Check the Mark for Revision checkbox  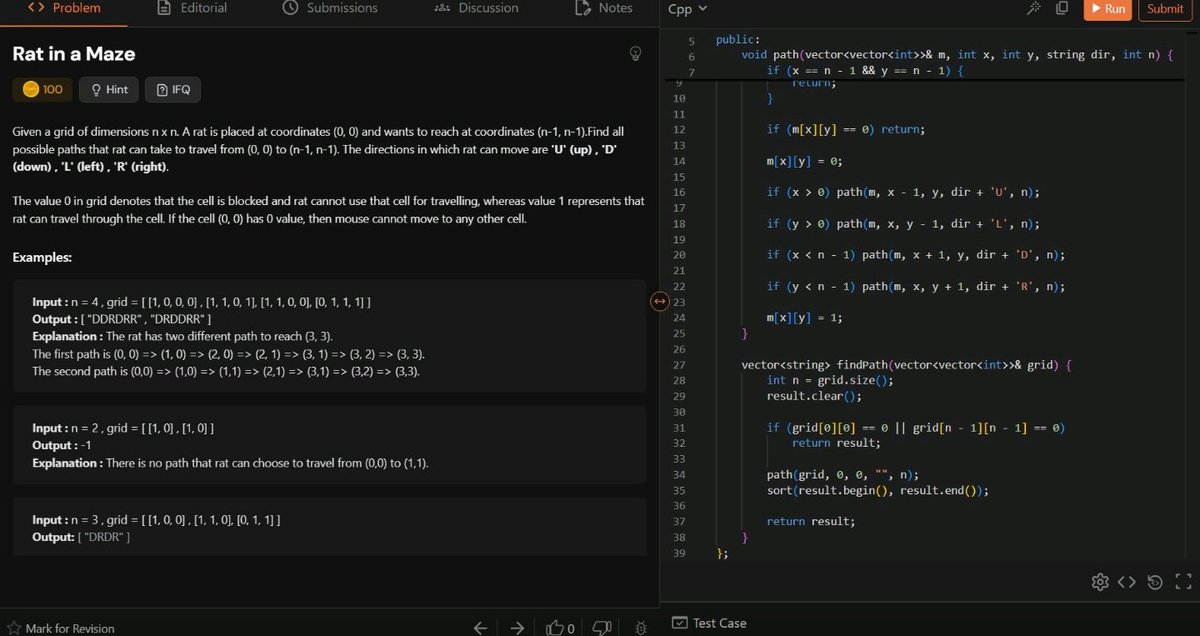pyautogui.click(x=14, y=630)
